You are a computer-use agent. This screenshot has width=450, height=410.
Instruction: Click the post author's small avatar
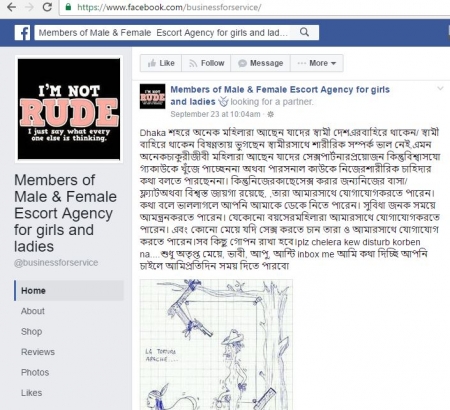coord(152,96)
